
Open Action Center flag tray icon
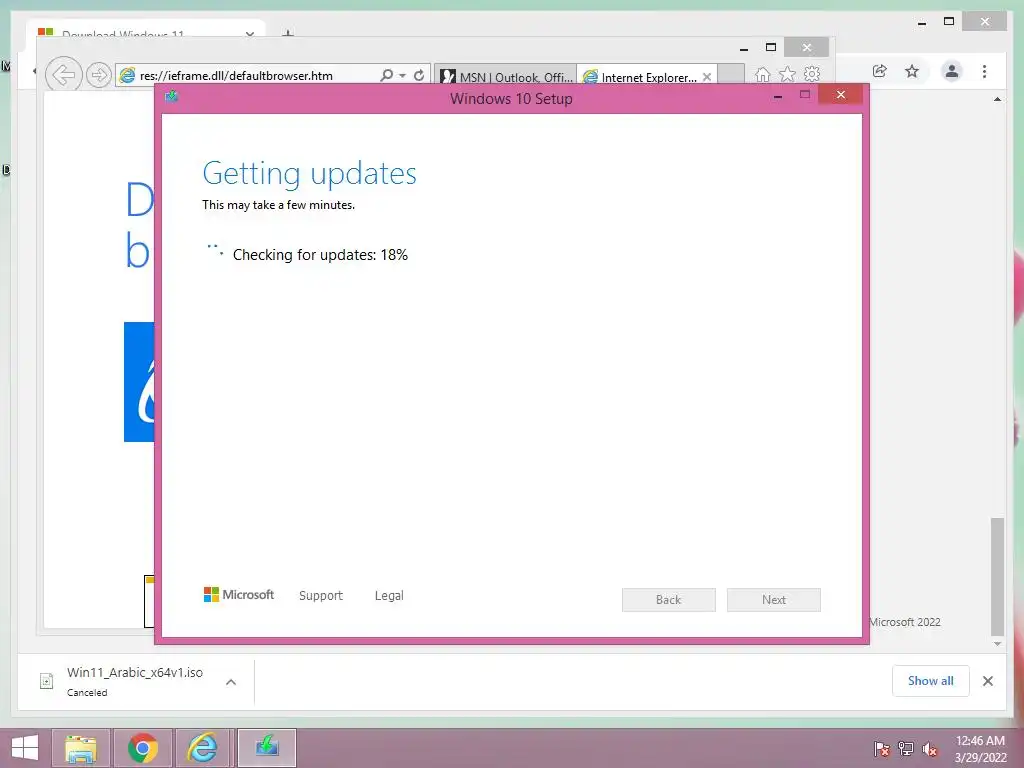[x=881, y=749]
